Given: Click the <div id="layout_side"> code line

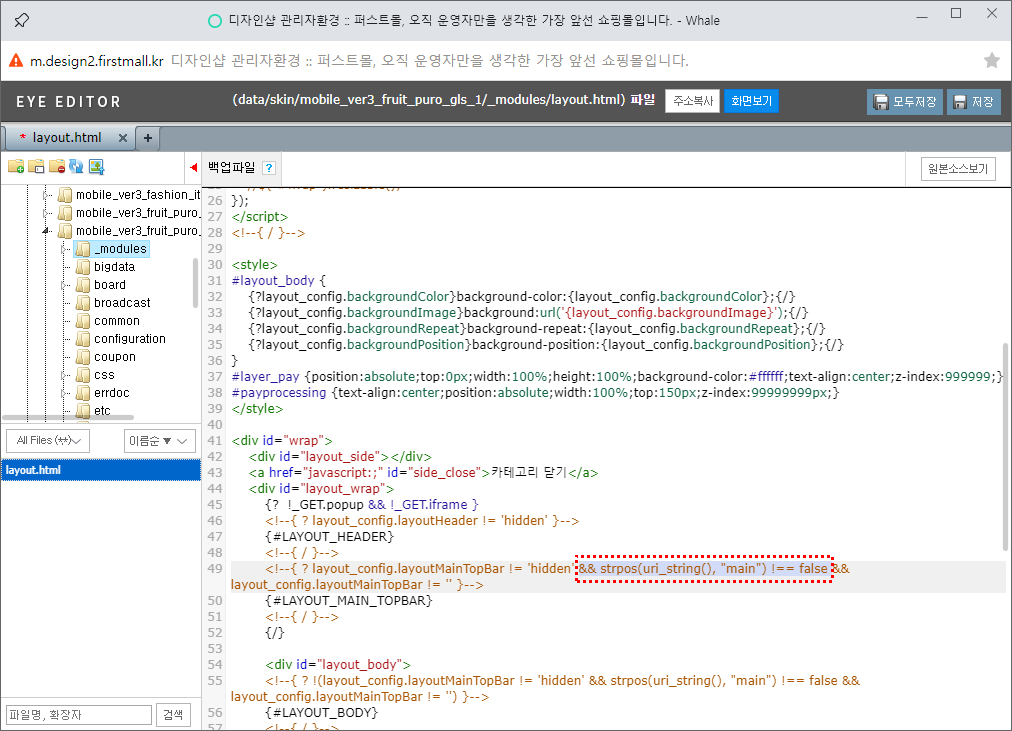Looking at the screenshot, I should coord(340,457).
